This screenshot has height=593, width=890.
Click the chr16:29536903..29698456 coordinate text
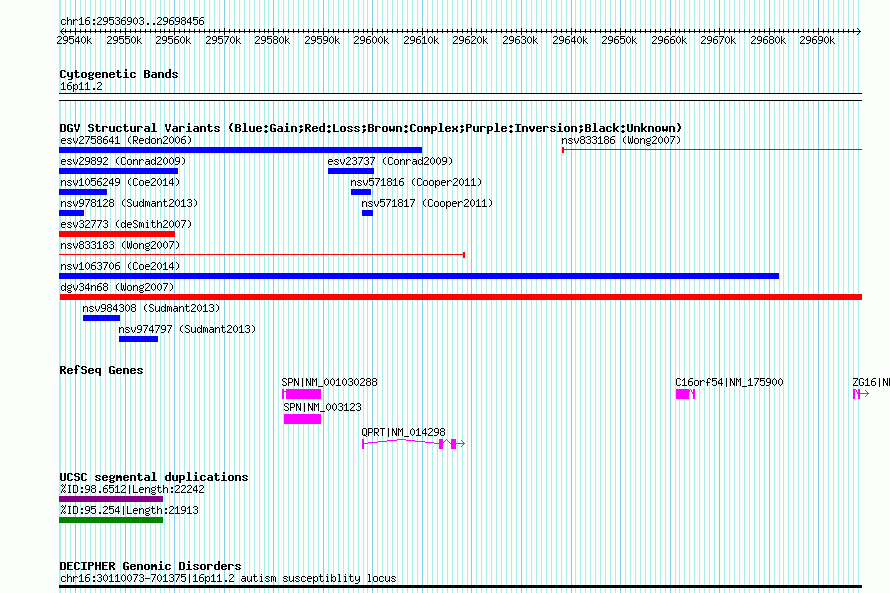132,21
